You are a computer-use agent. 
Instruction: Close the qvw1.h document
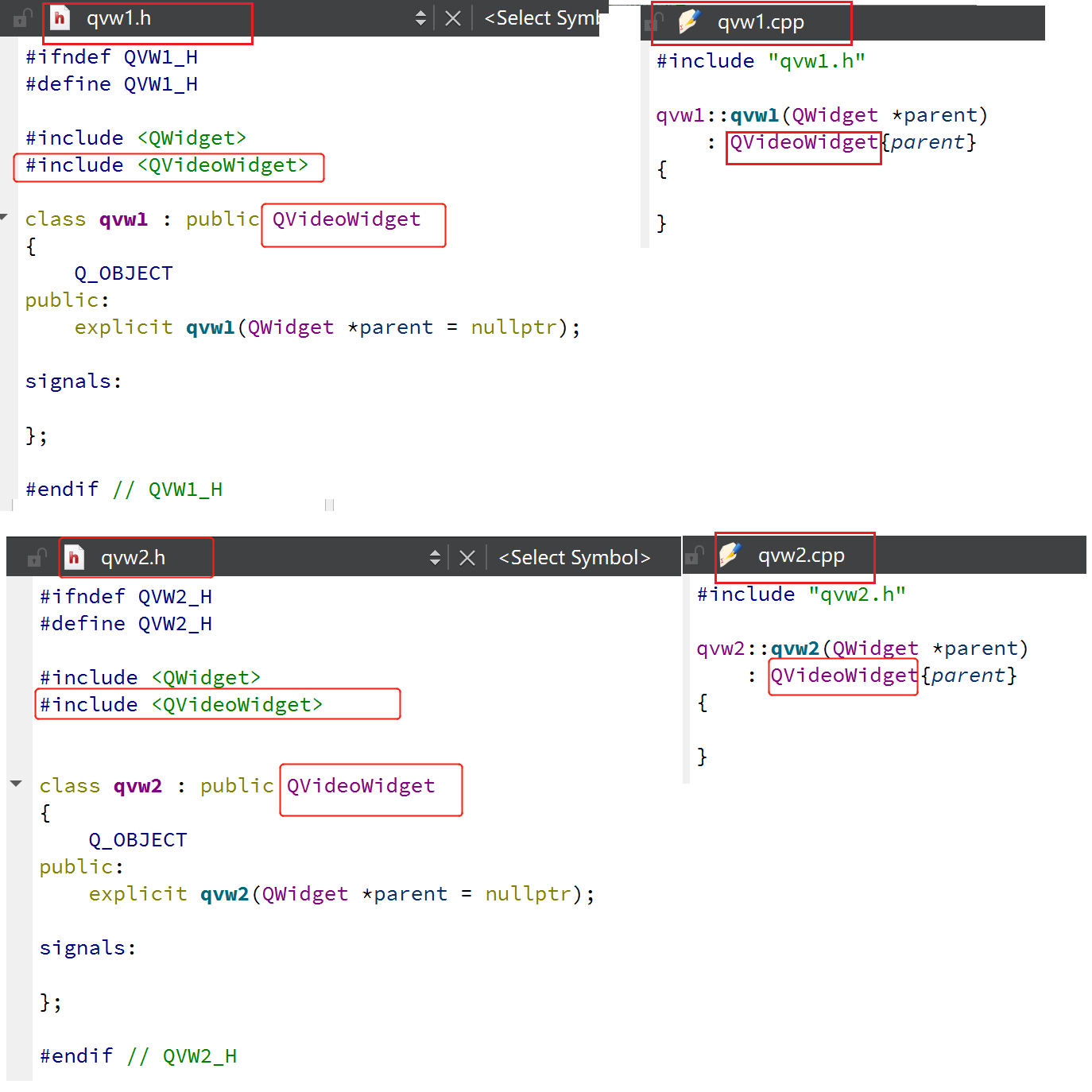point(453,18)
